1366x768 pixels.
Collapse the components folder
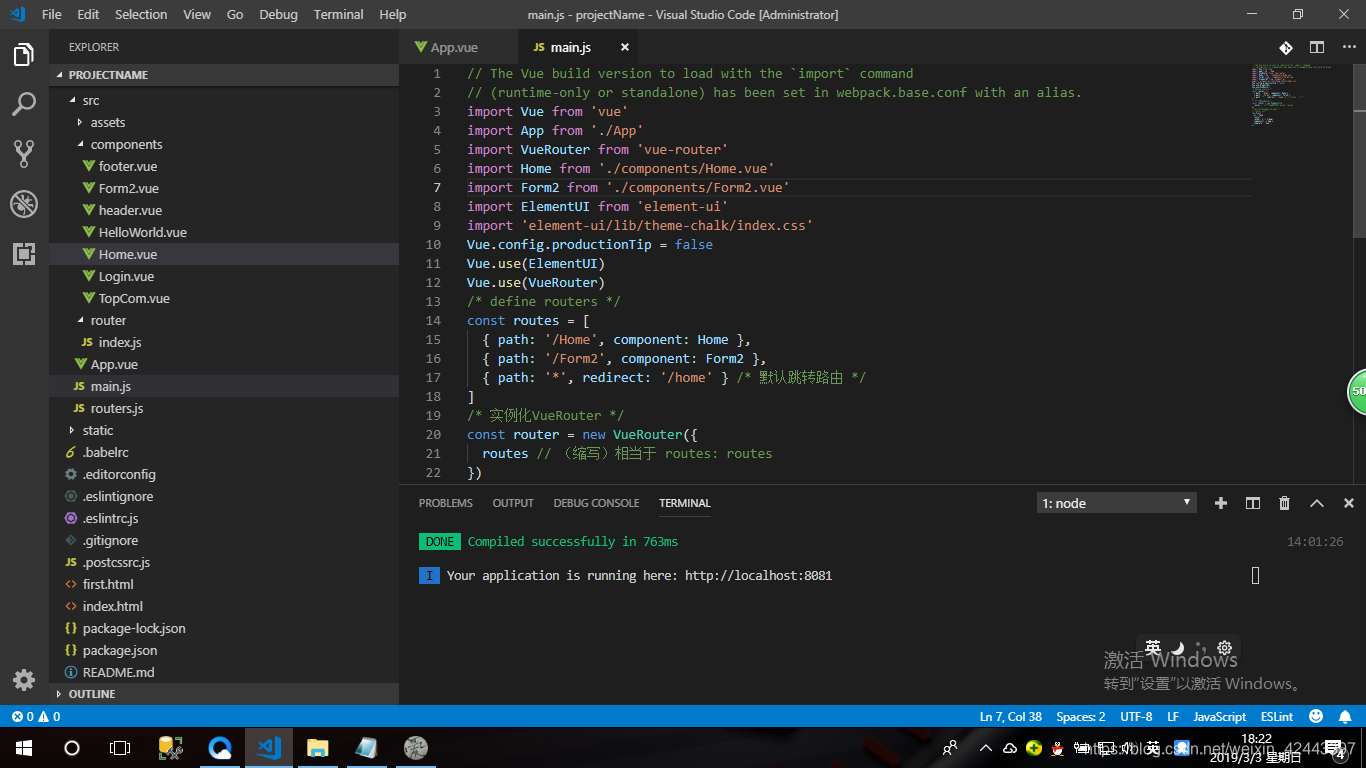pyautogui.click(x=80, y=145)
